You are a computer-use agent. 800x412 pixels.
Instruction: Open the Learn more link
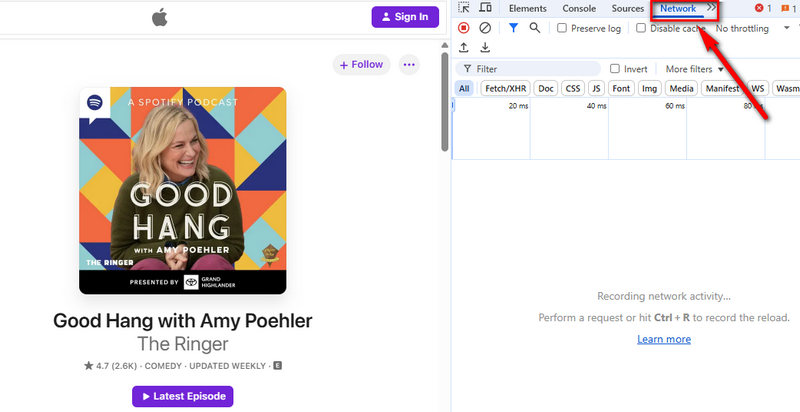664,339
